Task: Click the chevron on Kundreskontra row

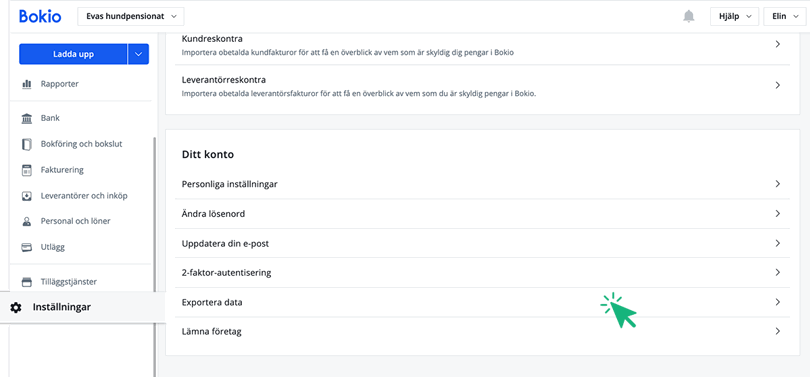Action: (777, 45)
